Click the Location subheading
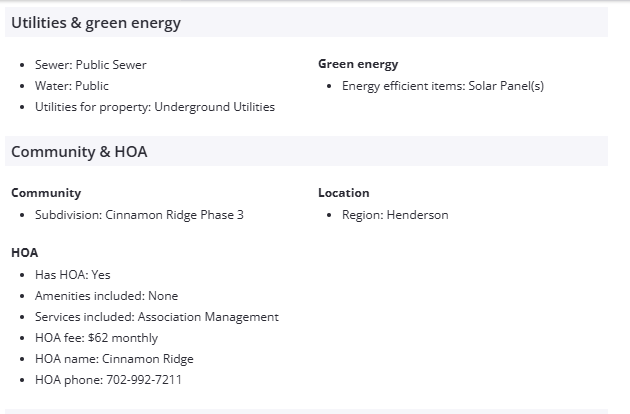The height and width of the screenshot is (414, 630). click(343, 193)
